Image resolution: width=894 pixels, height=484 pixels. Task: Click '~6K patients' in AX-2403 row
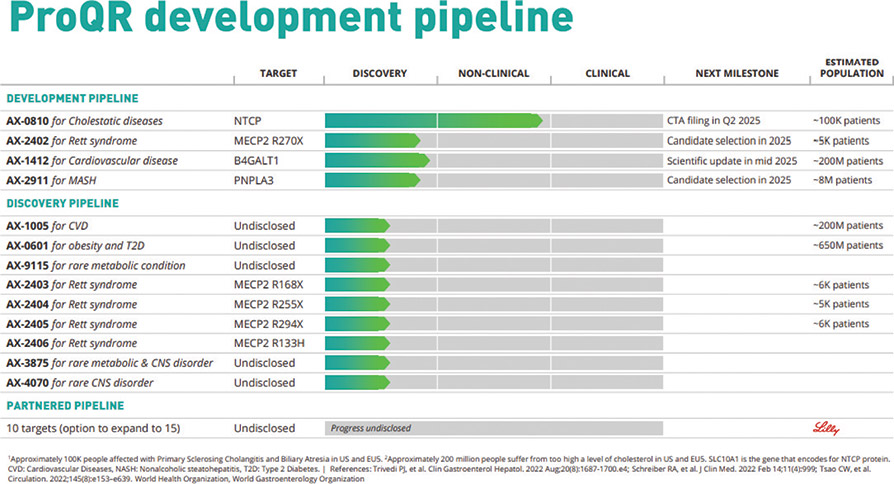click(841, 285)
